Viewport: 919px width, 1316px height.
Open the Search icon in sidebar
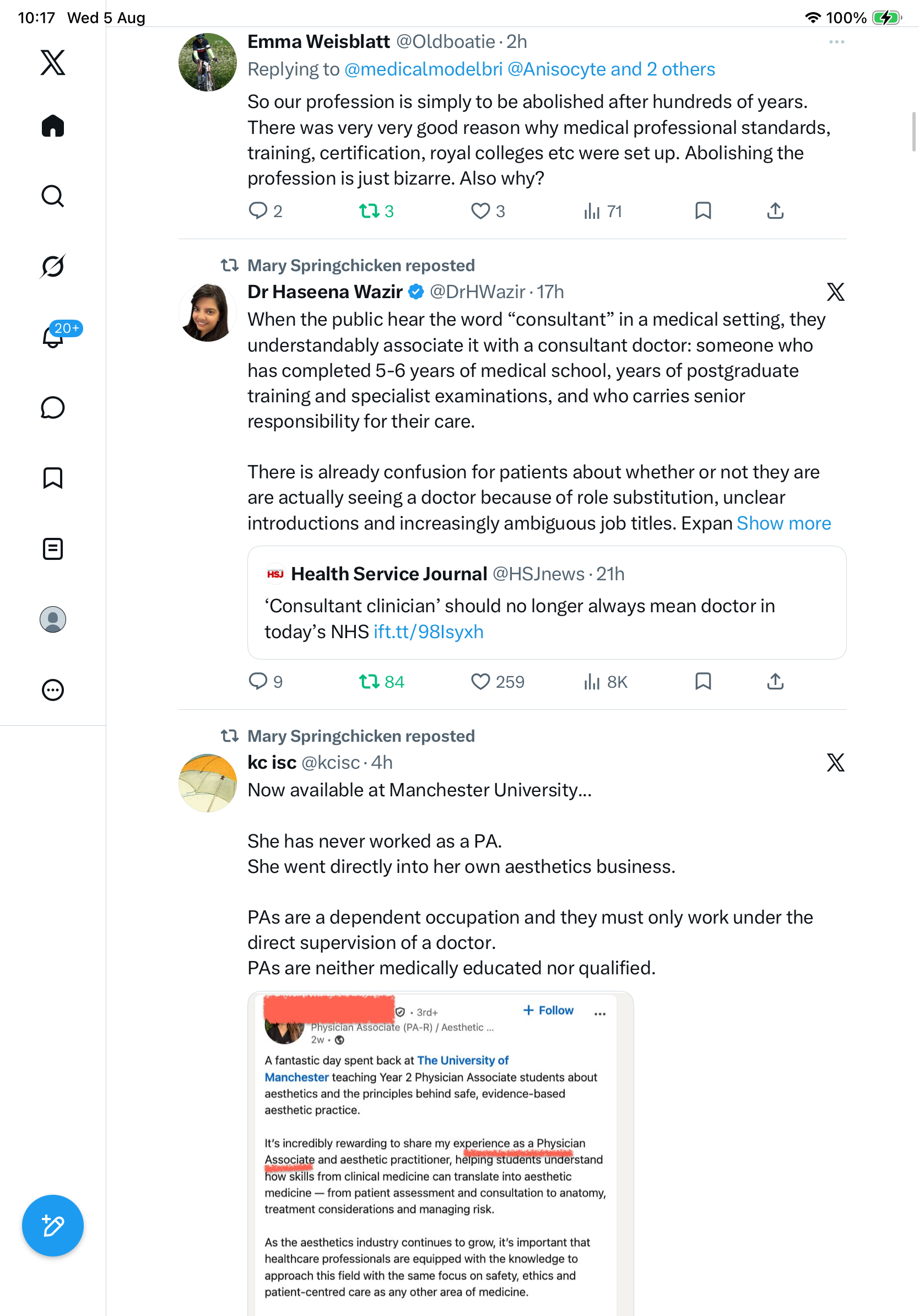click(x=53, y=196)
